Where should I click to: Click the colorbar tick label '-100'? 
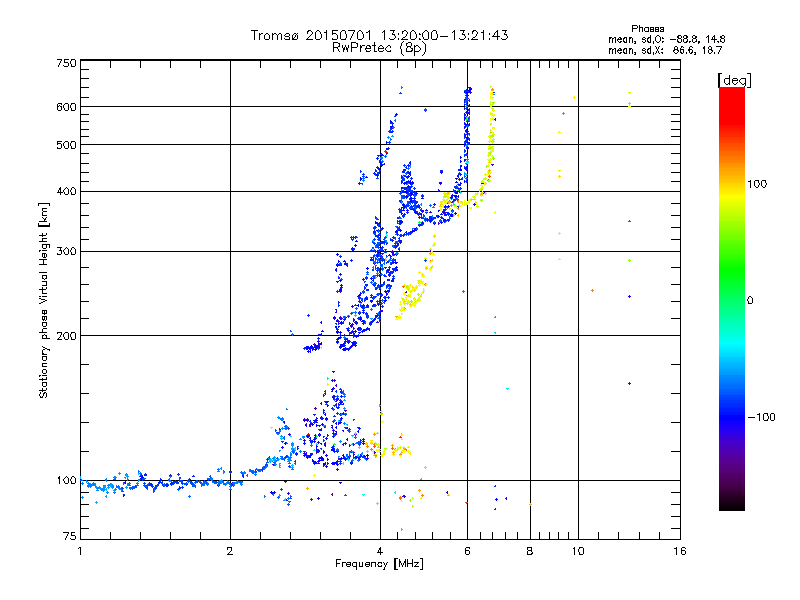[761, 417]
